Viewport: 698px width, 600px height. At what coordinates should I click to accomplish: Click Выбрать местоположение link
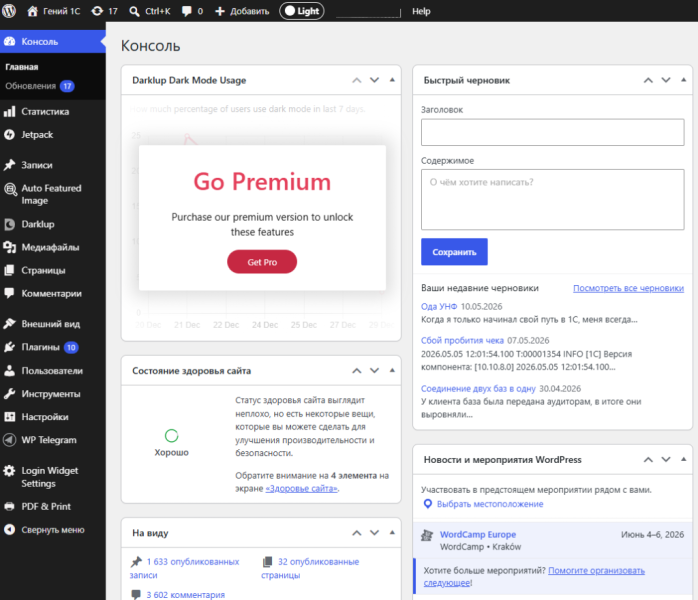click(x=490, y=504)
